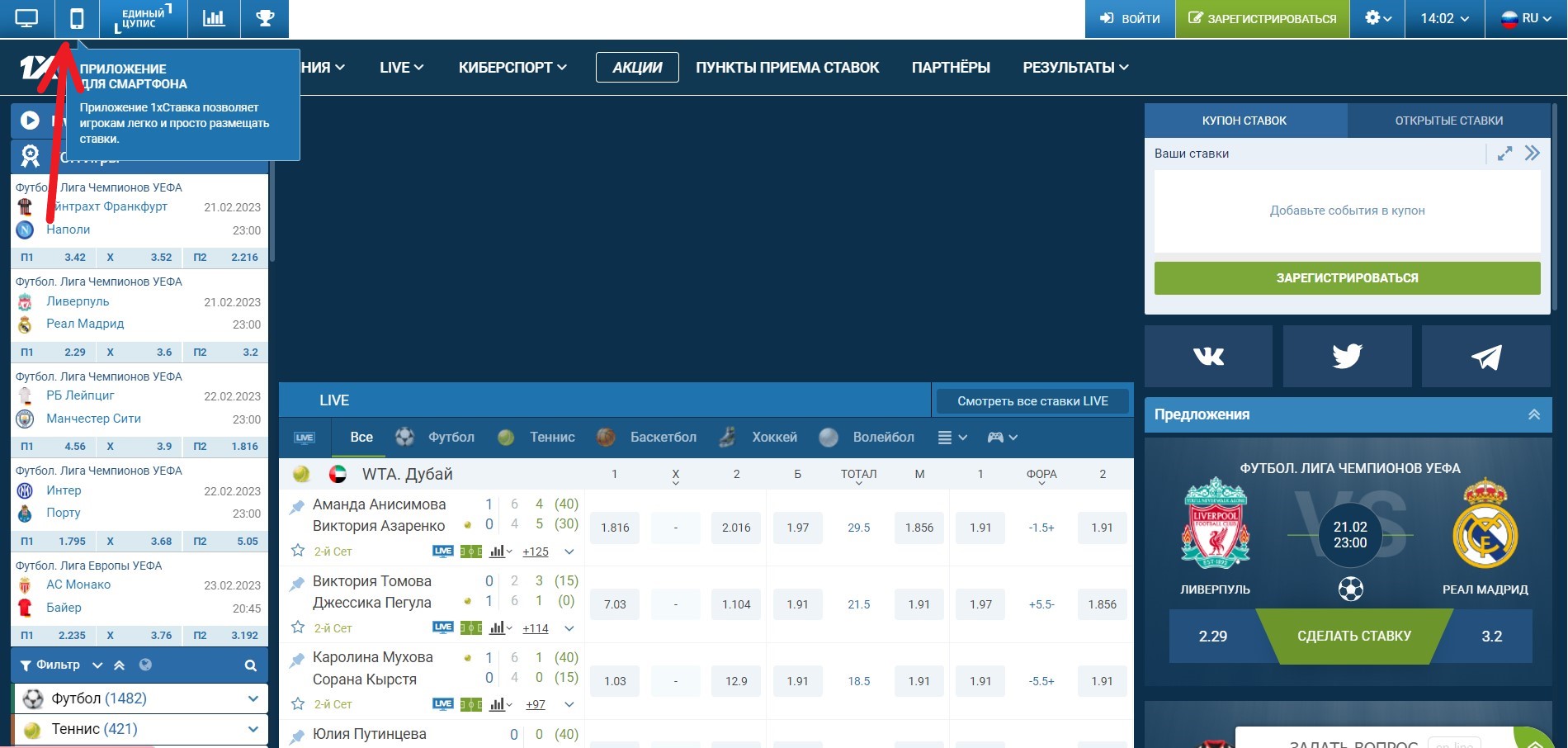Screen dimensions: 1568x748
Task: Select П2 odds 5.05 for Интер–Порту
Action: (226, 542)
